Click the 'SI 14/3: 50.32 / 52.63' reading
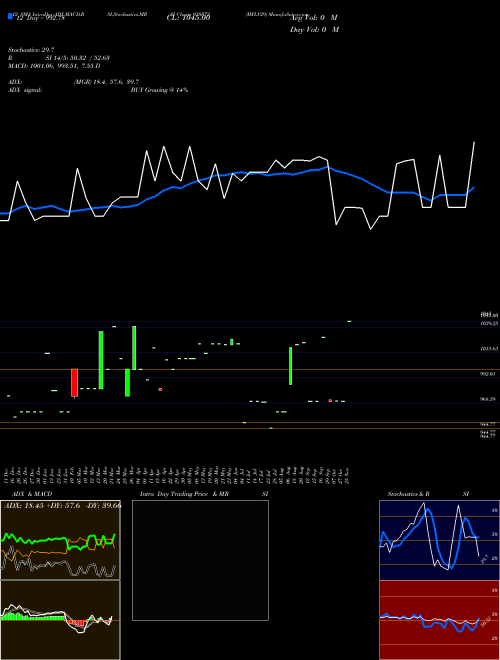The height and width of the screenshot is (660, 500). [78, 58]
